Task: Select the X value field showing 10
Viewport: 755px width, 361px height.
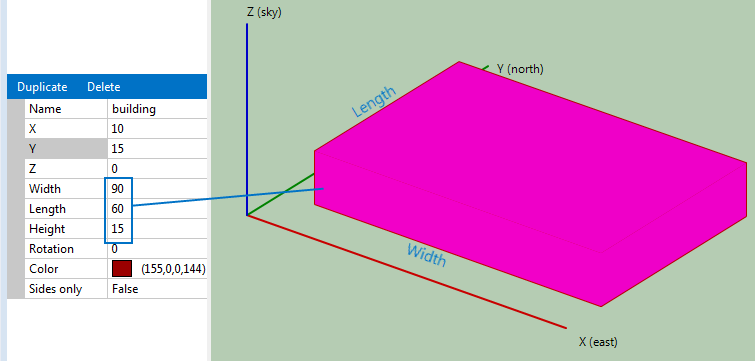Action: point(157,129)
